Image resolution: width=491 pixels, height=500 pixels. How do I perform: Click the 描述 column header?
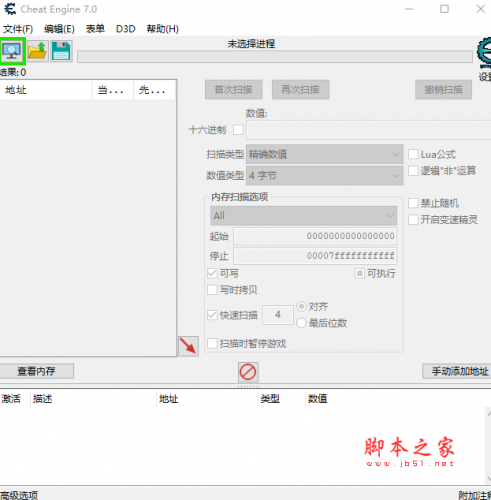pyautogui.click(x=93, y=398)
